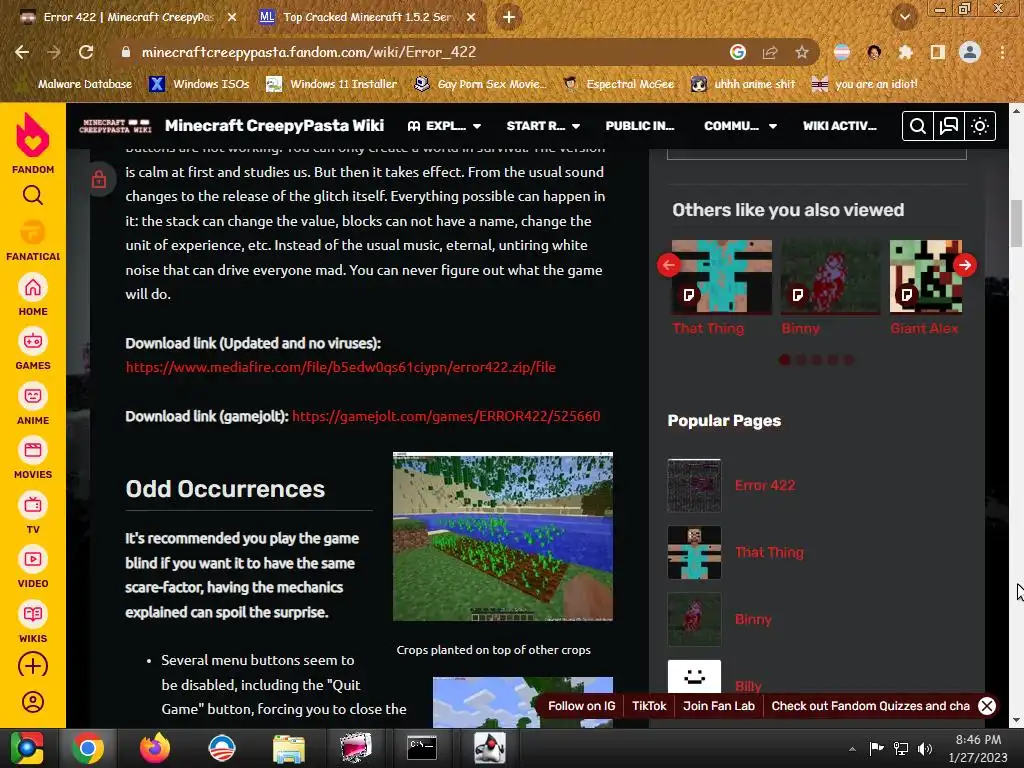Reload the page
The image size is (1024, 768).
coord(86,52)
